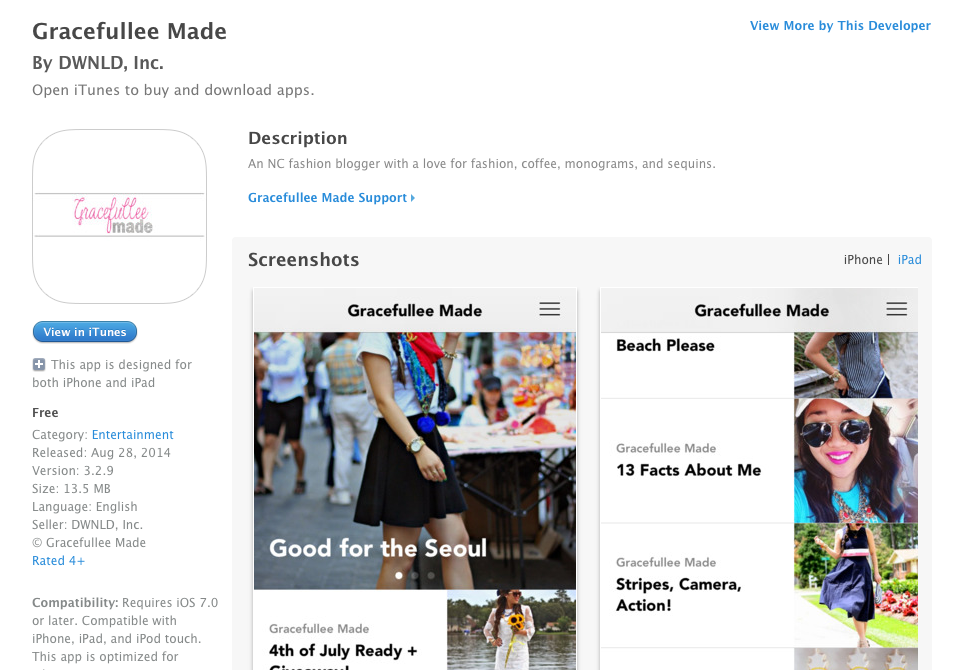The image size is (967, 670).
Task: Open hamburger menu in second screenshot
Action: tap(897, 309)
